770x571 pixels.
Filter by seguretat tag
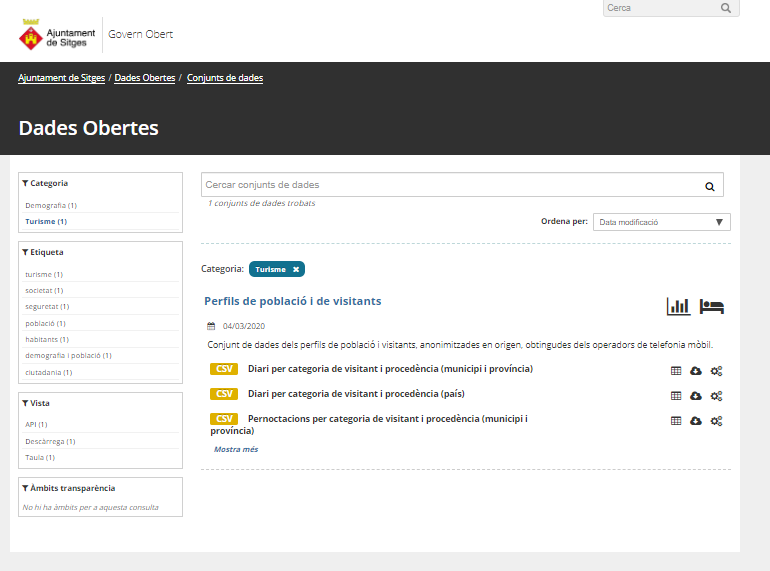tap(42, 307)
